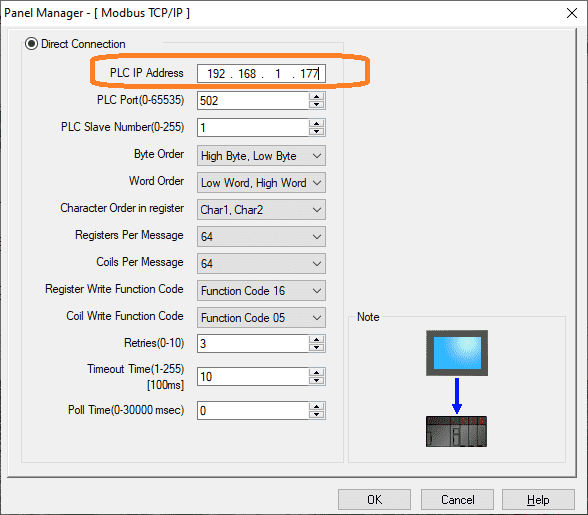The image size is (588, 515).
Task: Confirm settings with the OK button
Action: 374,500
